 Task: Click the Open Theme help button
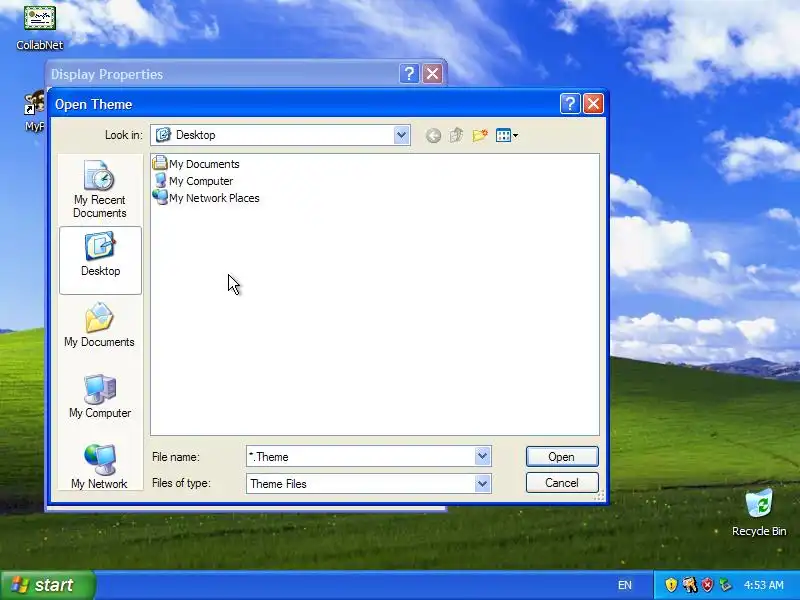coord(570,104)
